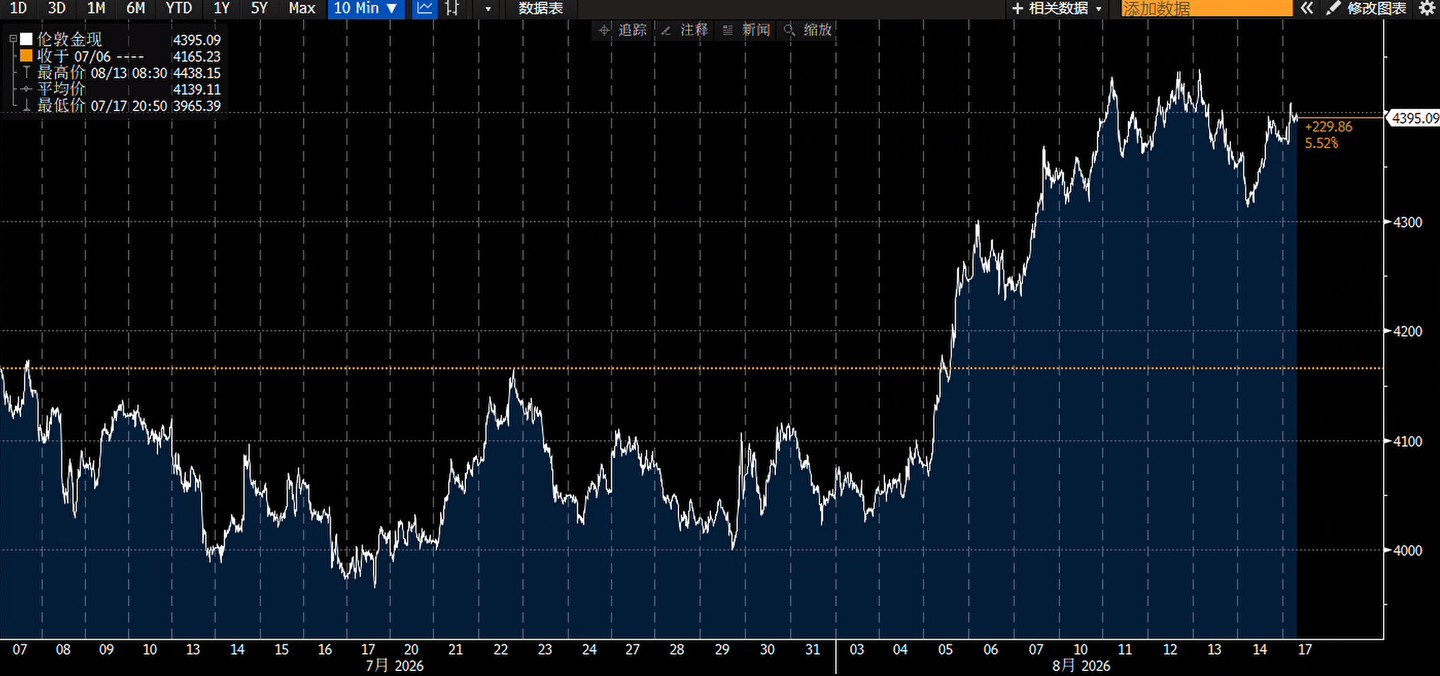Toggle the 新闻 news overlay
Screen dimensions: 1440x676
[746, 30]
